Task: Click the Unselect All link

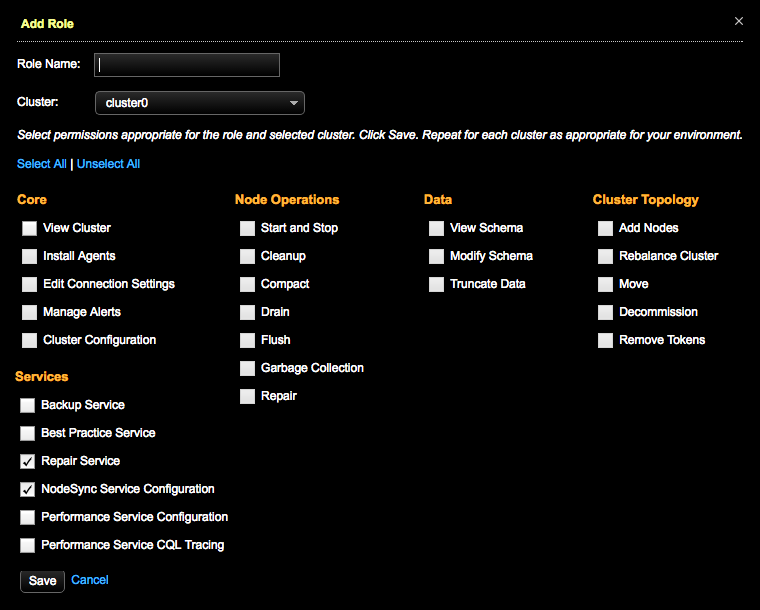Action: click(108, 164)
